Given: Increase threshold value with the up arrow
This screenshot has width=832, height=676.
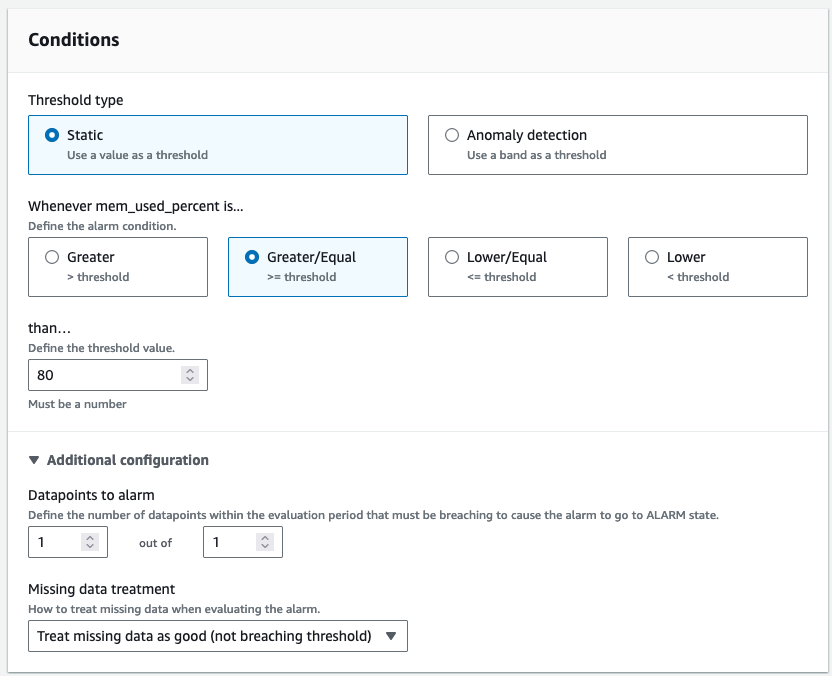Looking at the screenshot, I should pyautogui.click(x=190, y=370).
